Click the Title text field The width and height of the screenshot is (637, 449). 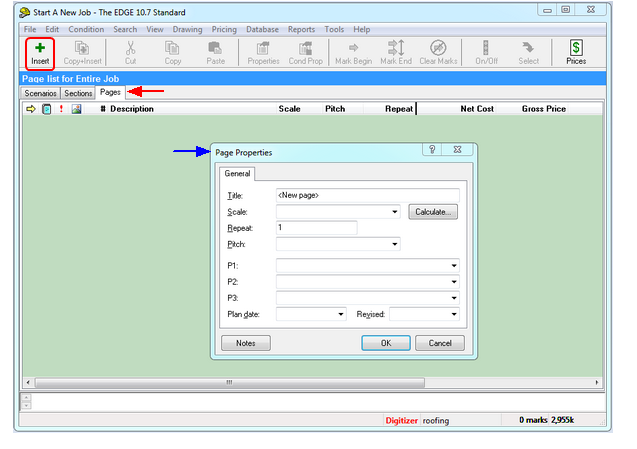(367, 195)
